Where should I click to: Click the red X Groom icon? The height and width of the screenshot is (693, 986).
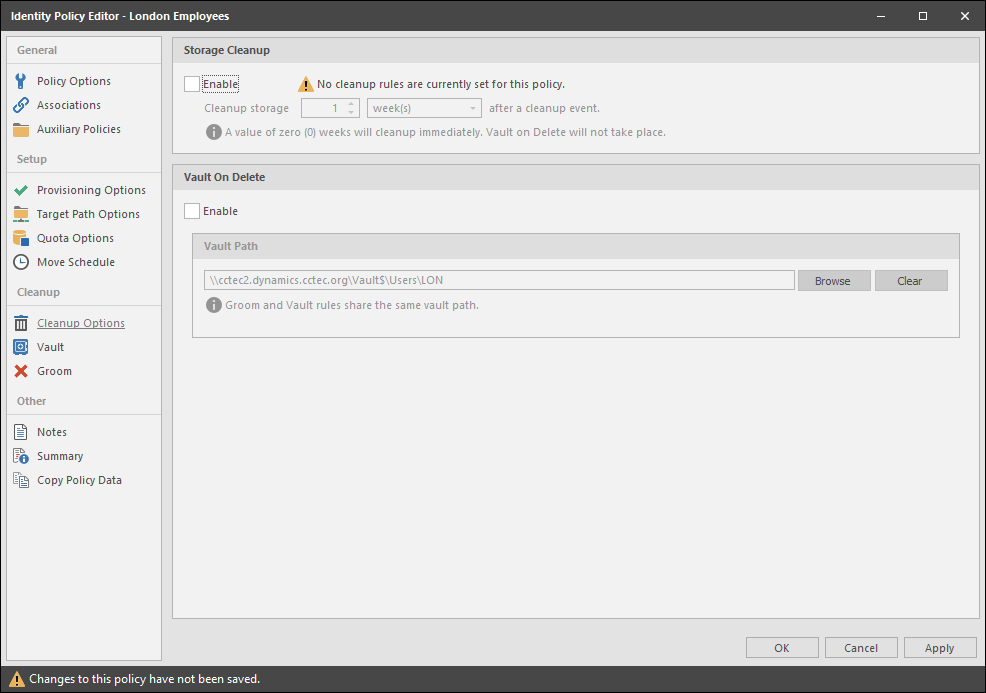coord(21,371)
